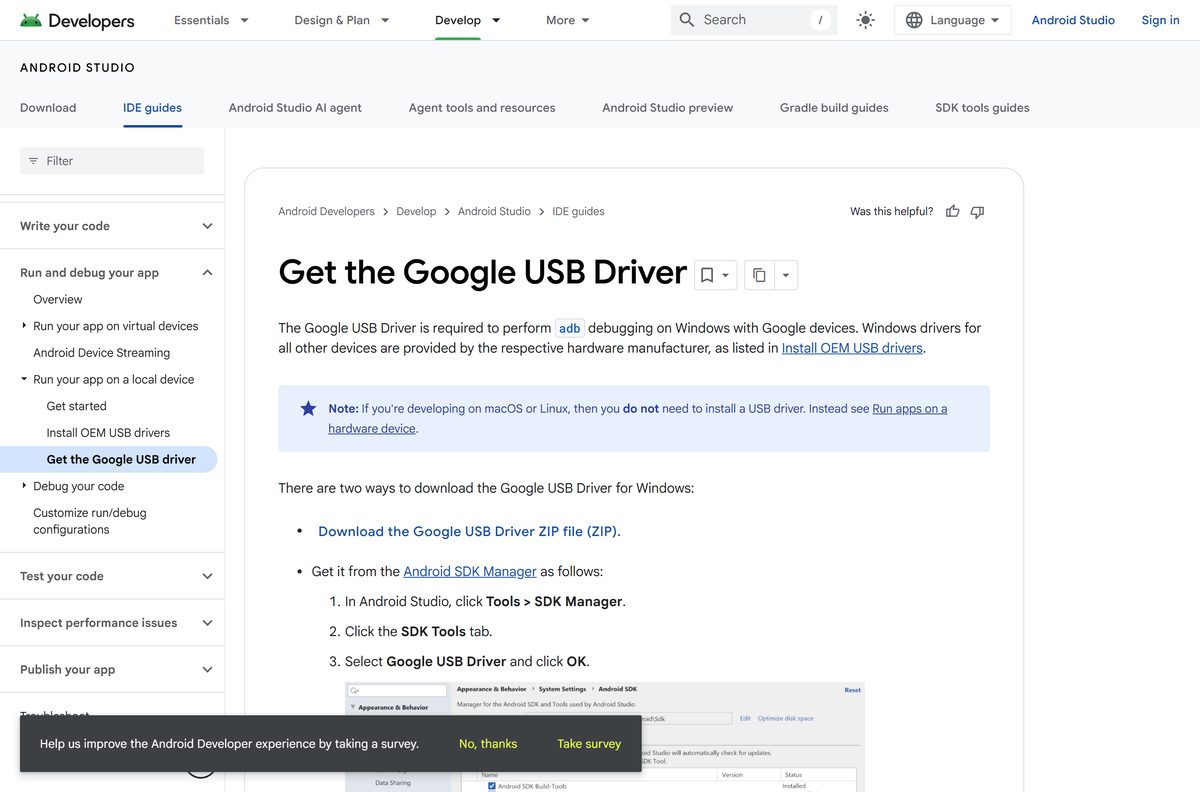The width and height of the screenshot is (1200, 792).
Task: Open the Install OEM USB drivers link in the article text
Action: (852, 349)
